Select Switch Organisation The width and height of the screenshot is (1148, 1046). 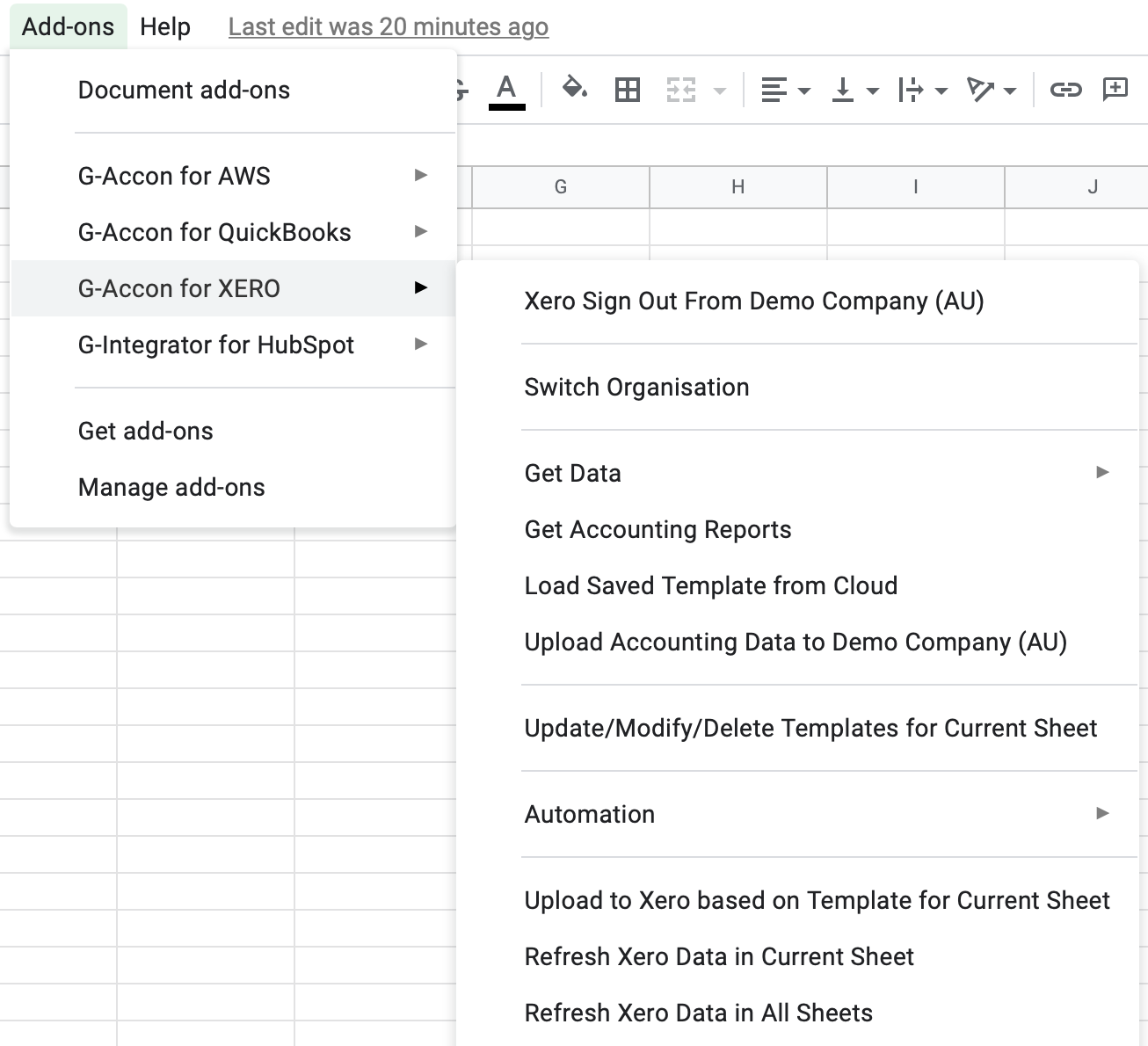[798, 387]
